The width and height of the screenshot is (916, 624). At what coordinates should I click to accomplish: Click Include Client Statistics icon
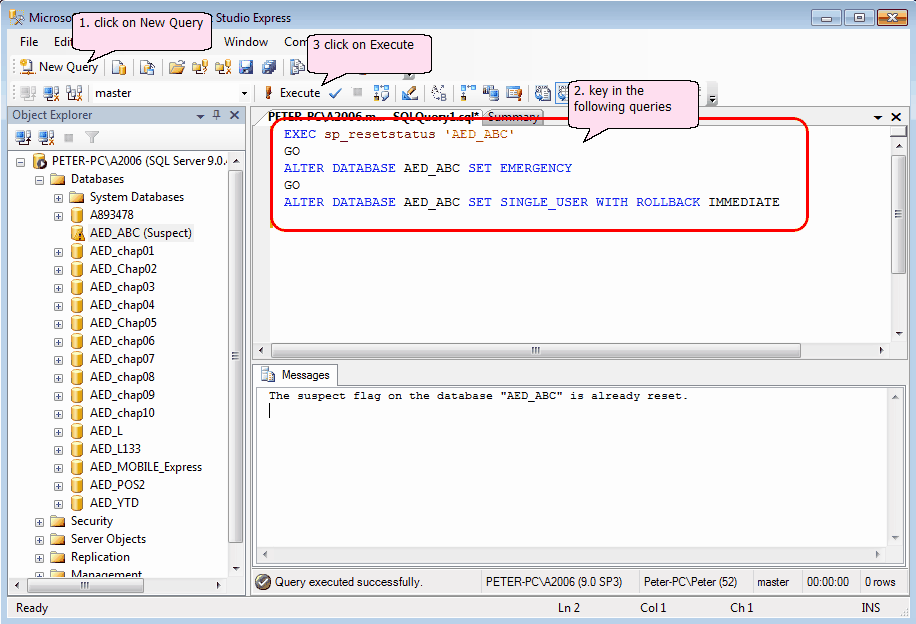coord(491,93)
